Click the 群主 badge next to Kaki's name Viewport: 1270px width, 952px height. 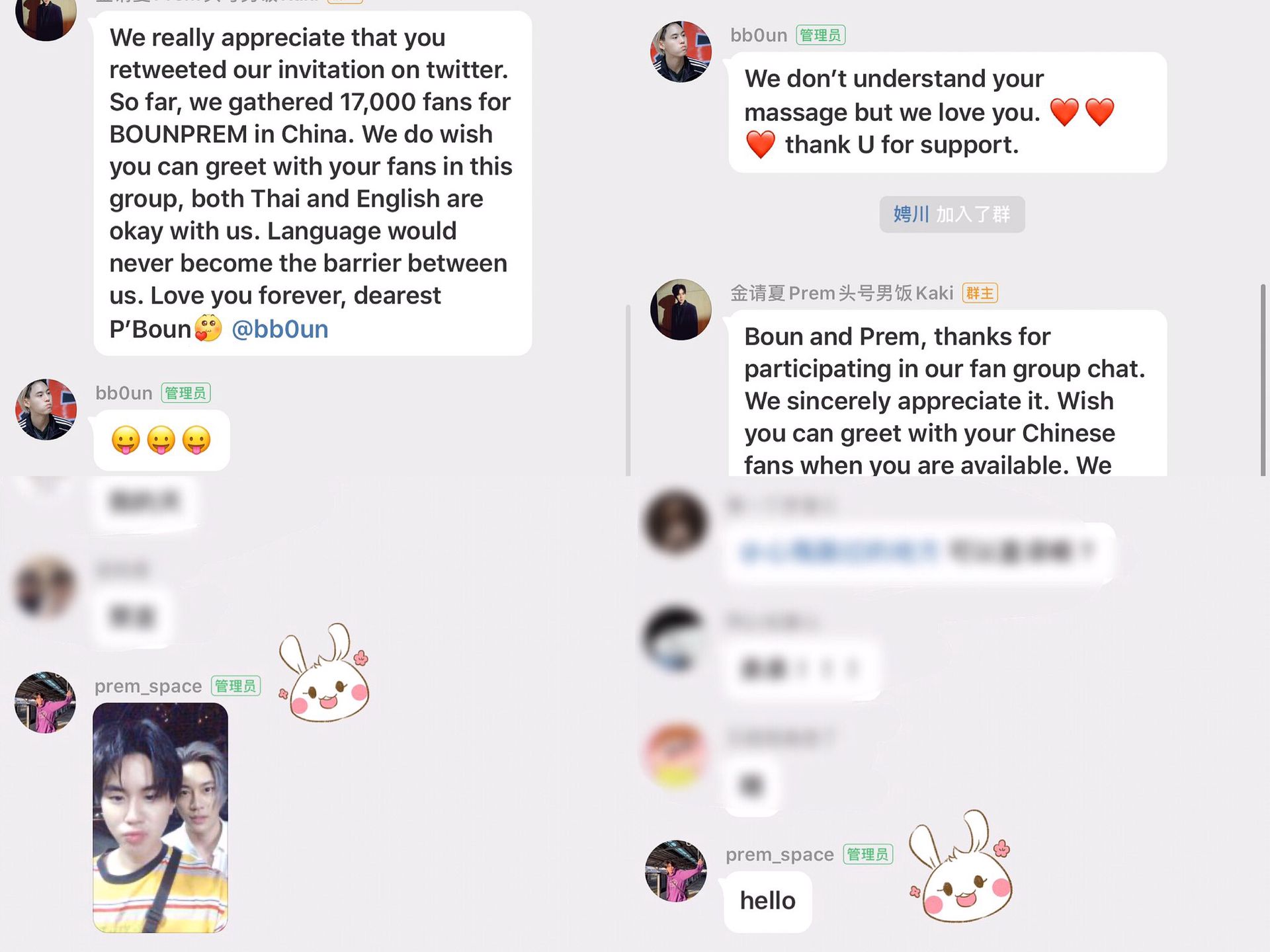[980, 293]
